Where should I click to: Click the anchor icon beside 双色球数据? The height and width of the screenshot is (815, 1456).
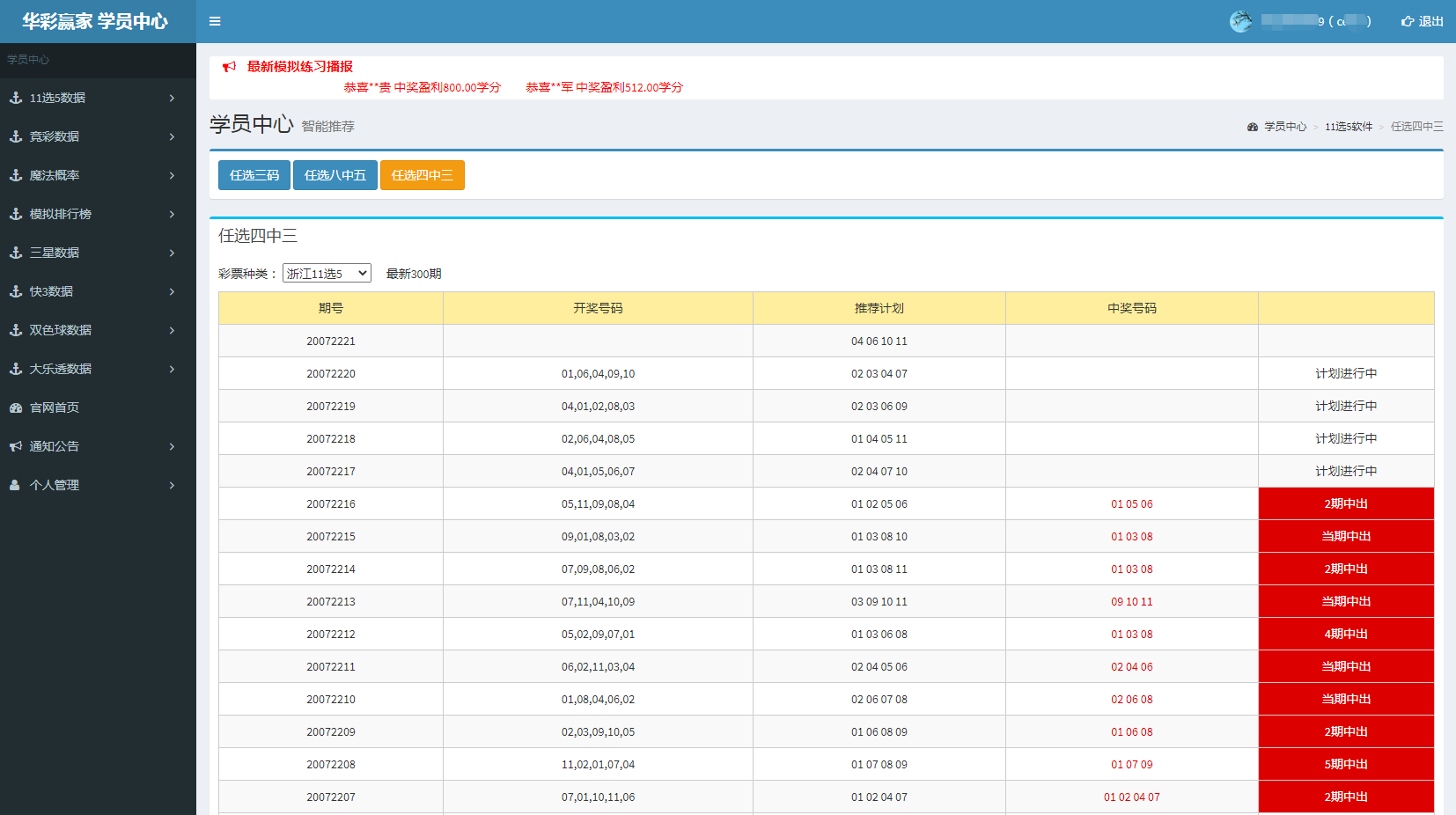(16, 330)
